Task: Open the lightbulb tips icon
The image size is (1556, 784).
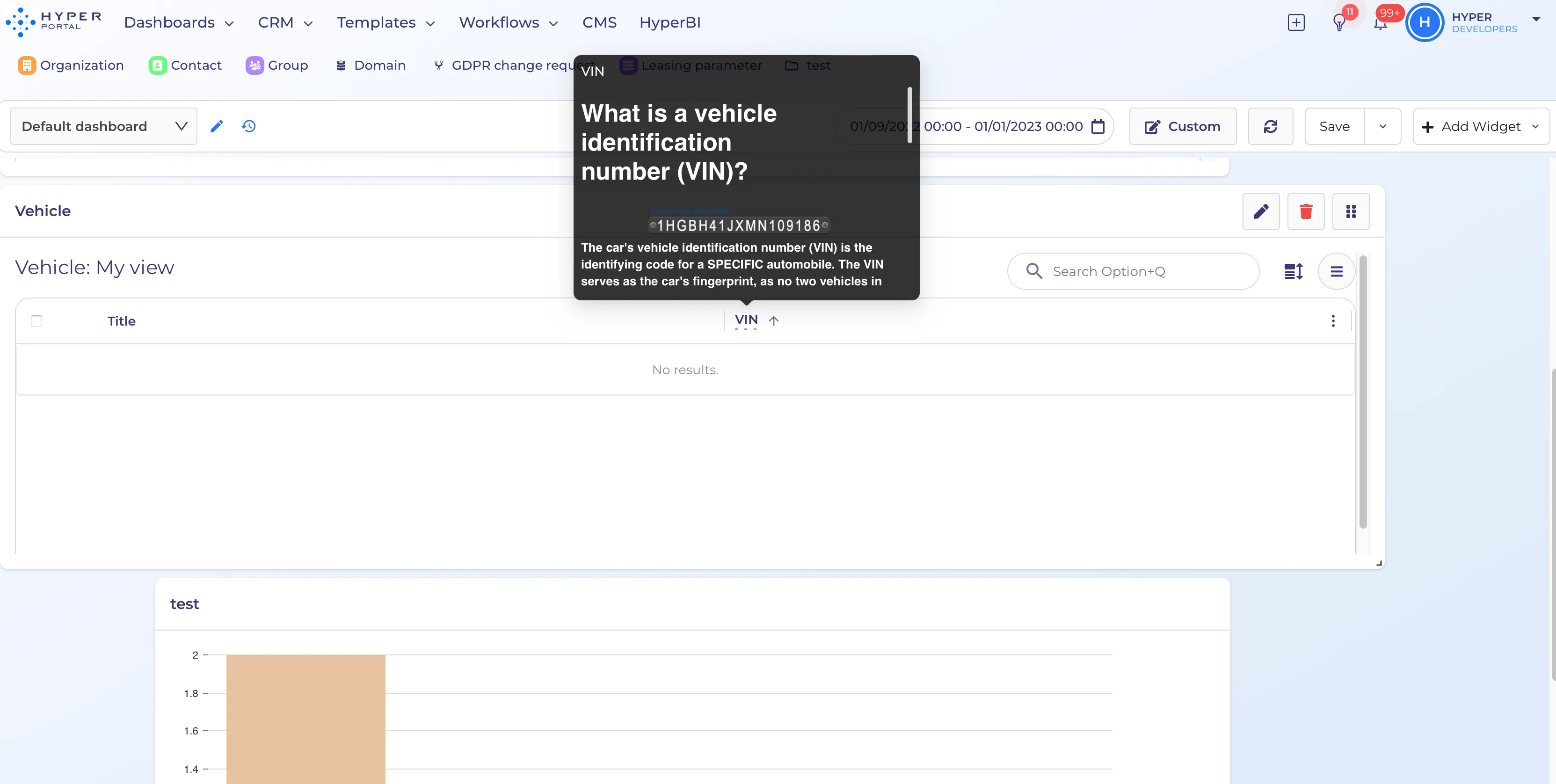Action: tap(1339, 23)
